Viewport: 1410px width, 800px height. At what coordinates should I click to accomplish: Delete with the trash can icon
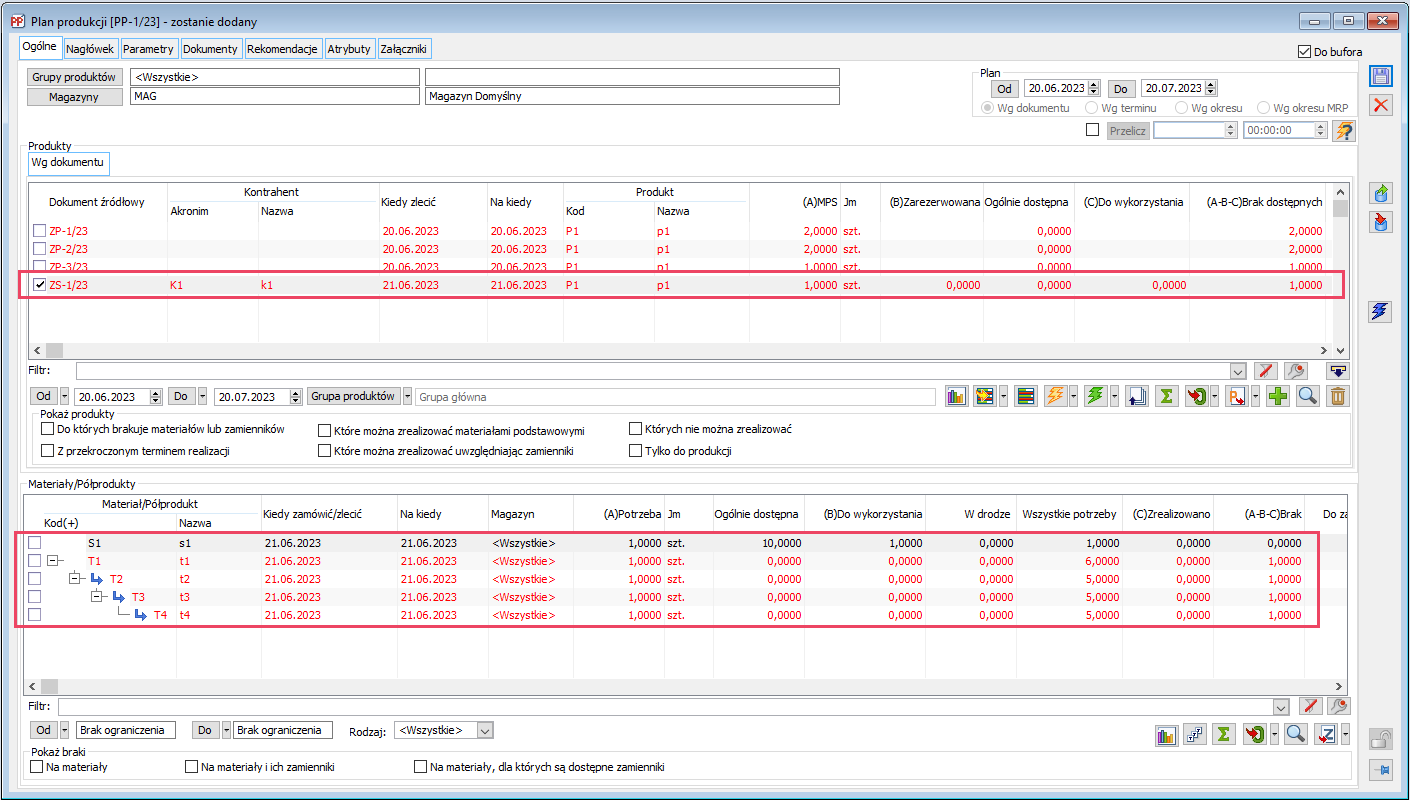pyautogui.click(x=1338, y=396)
